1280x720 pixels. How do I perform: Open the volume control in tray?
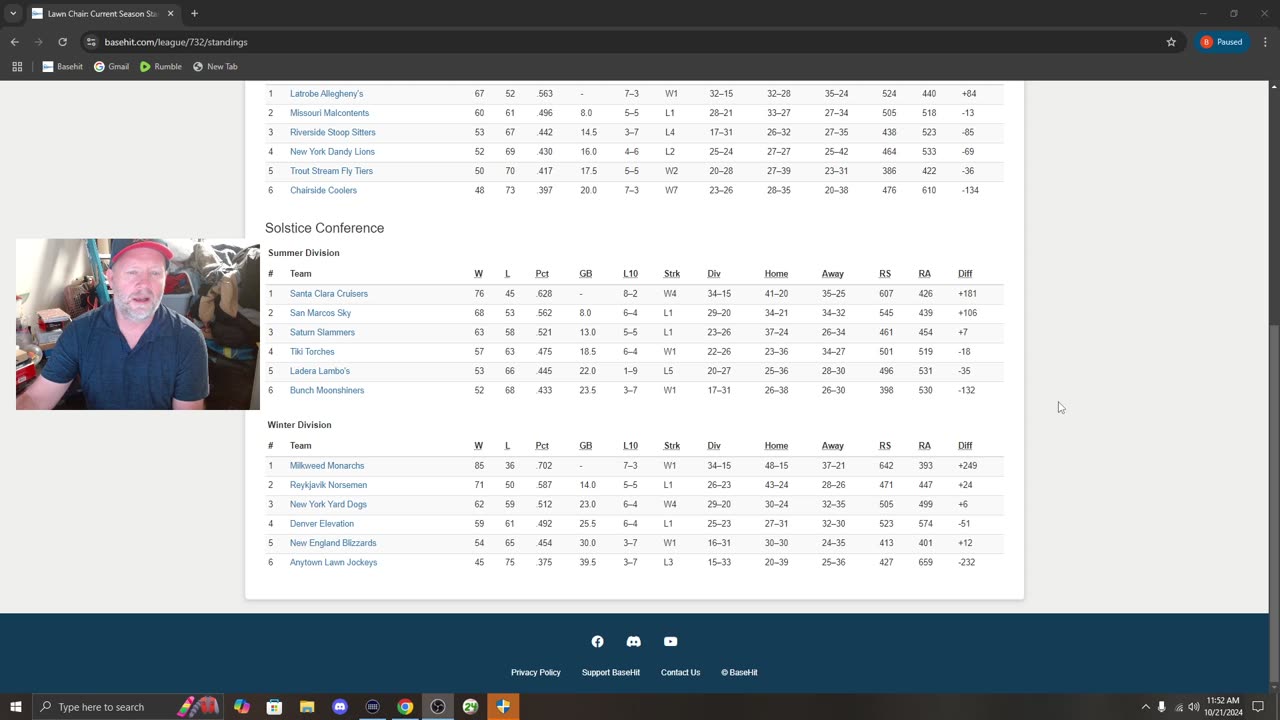1194,707
